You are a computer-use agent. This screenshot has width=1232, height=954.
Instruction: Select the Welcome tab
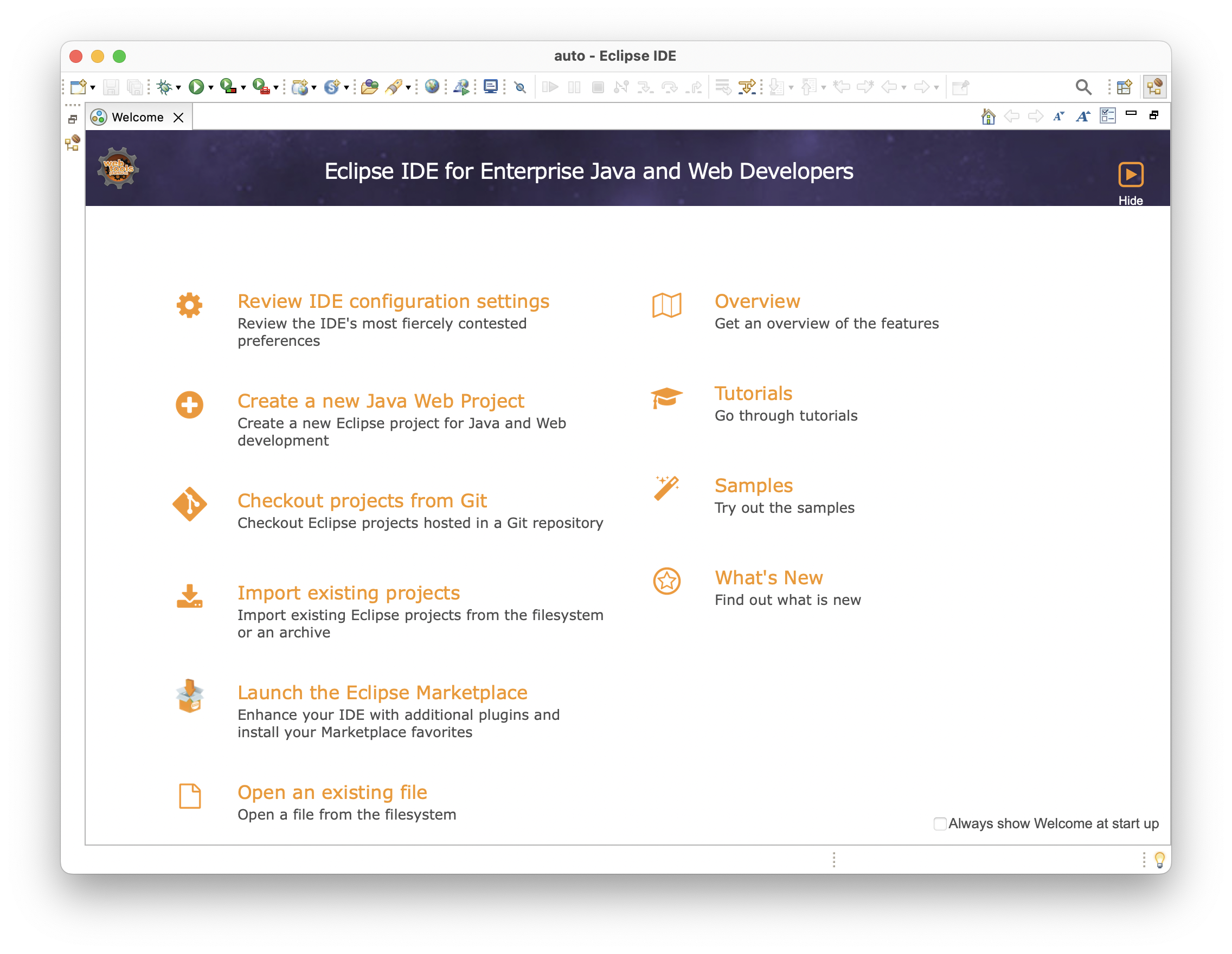137,117
